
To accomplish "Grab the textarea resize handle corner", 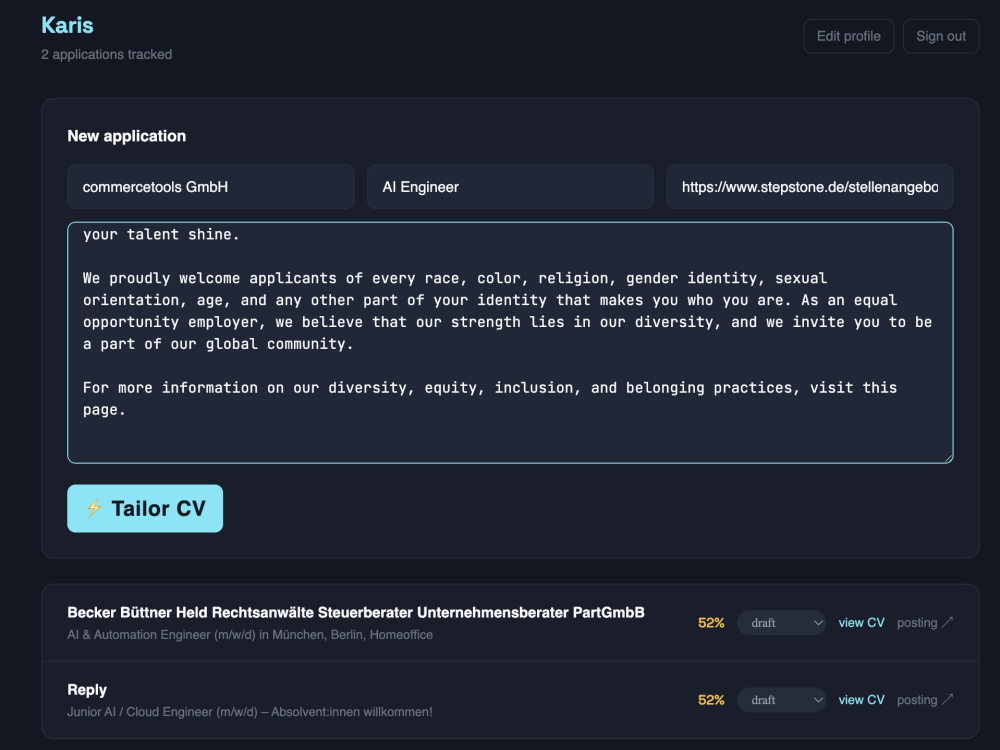I will tap(948, 458).
